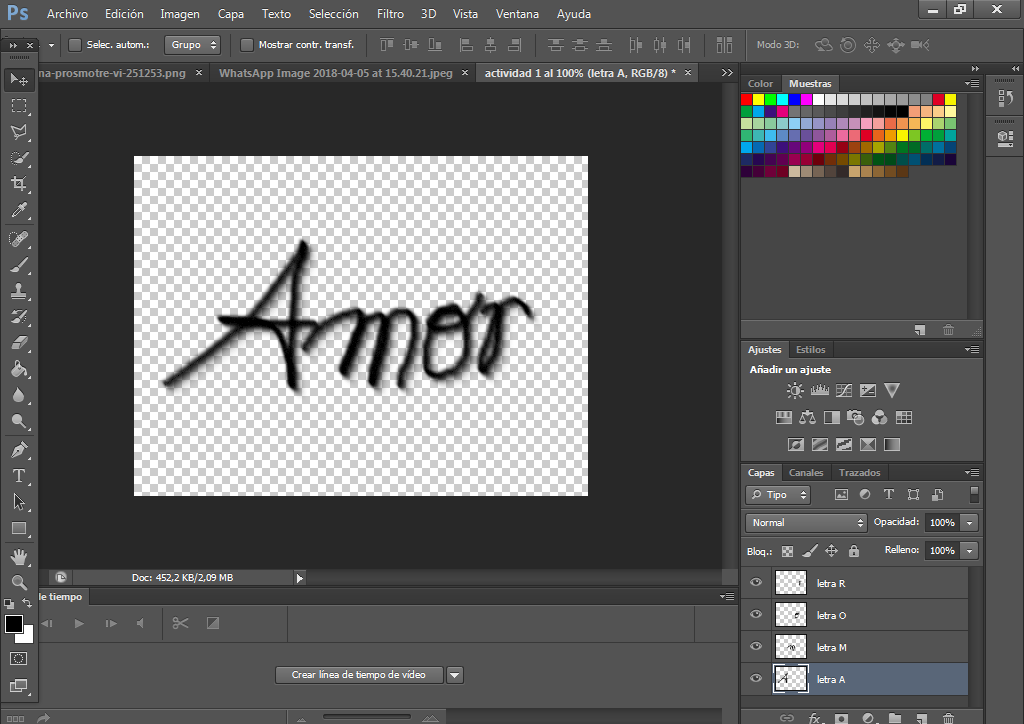
Task: Click the Opacidad value field
Action: point(942,522)
